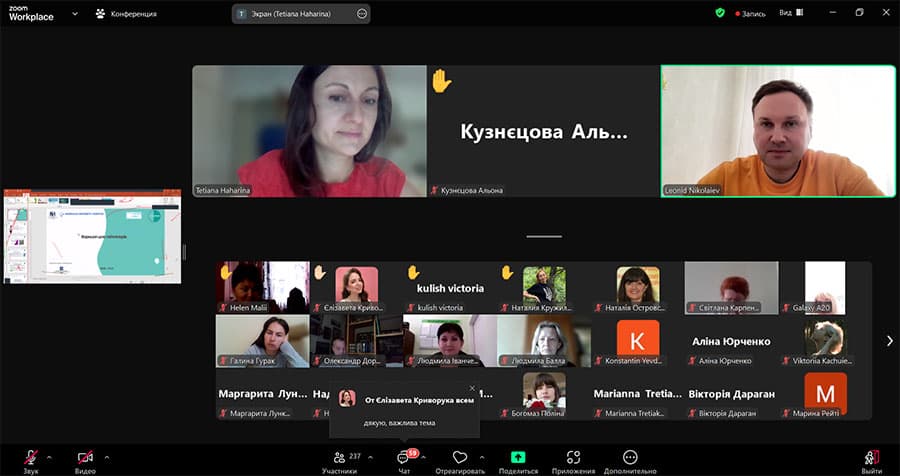
Task: Expand audio options arrow next to Звук
Action: click(x=50, y=457)
